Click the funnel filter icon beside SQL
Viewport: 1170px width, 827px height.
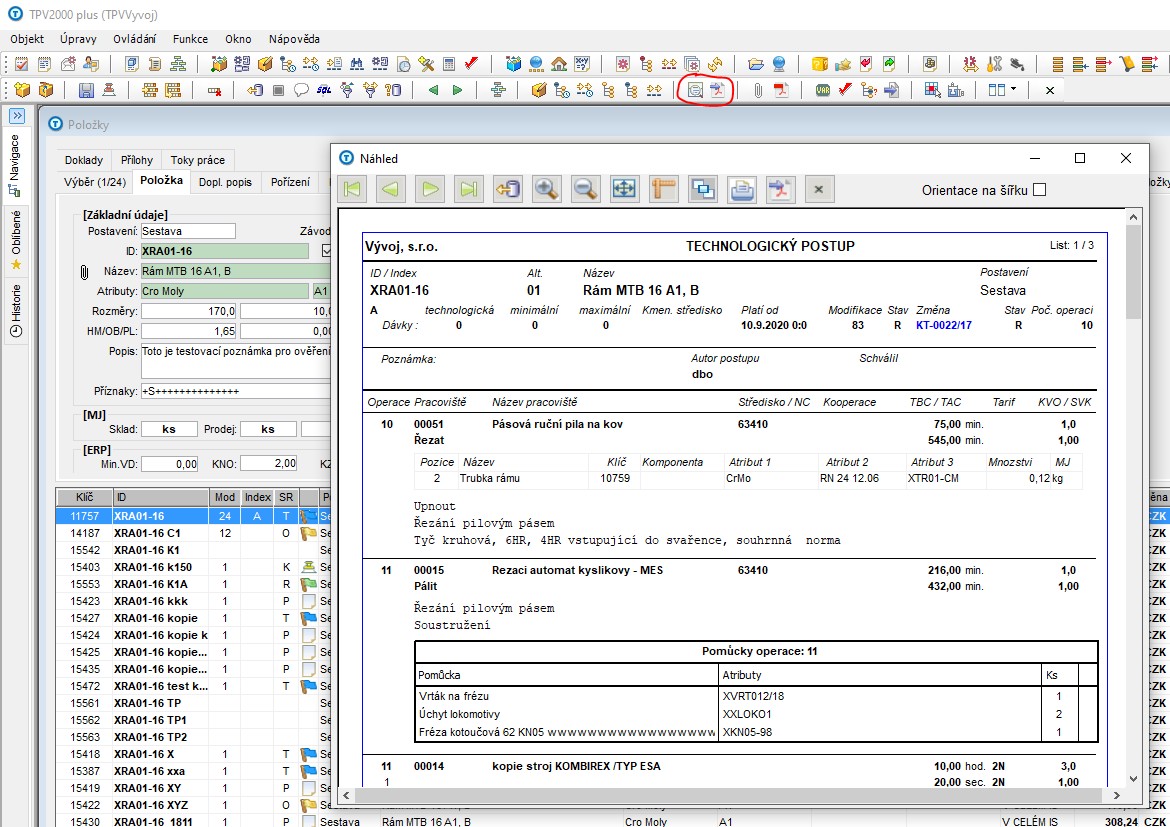click(x=347, y=90)
